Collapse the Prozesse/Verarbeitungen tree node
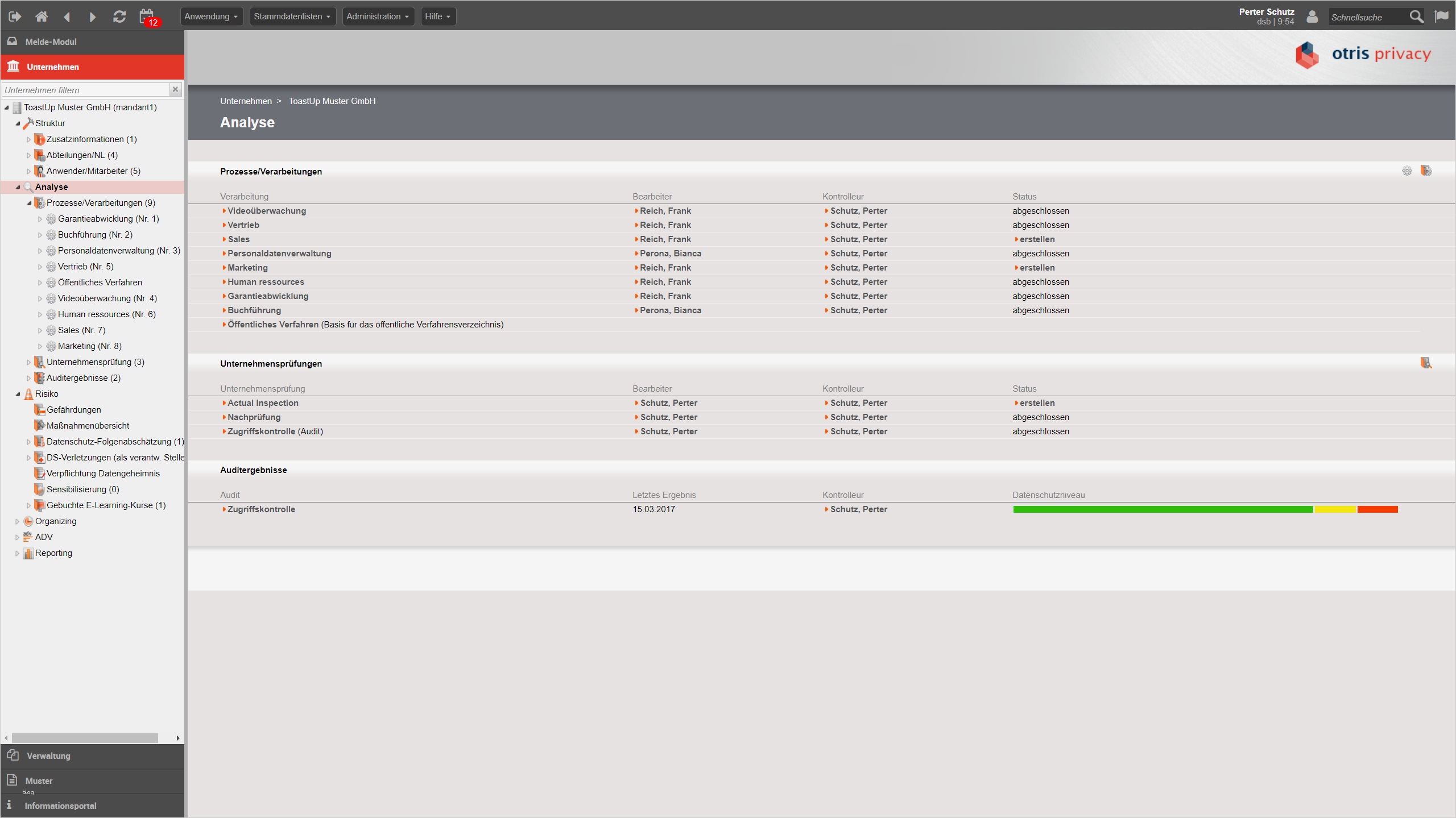The image size is (1456, 818). coord(29,203)
